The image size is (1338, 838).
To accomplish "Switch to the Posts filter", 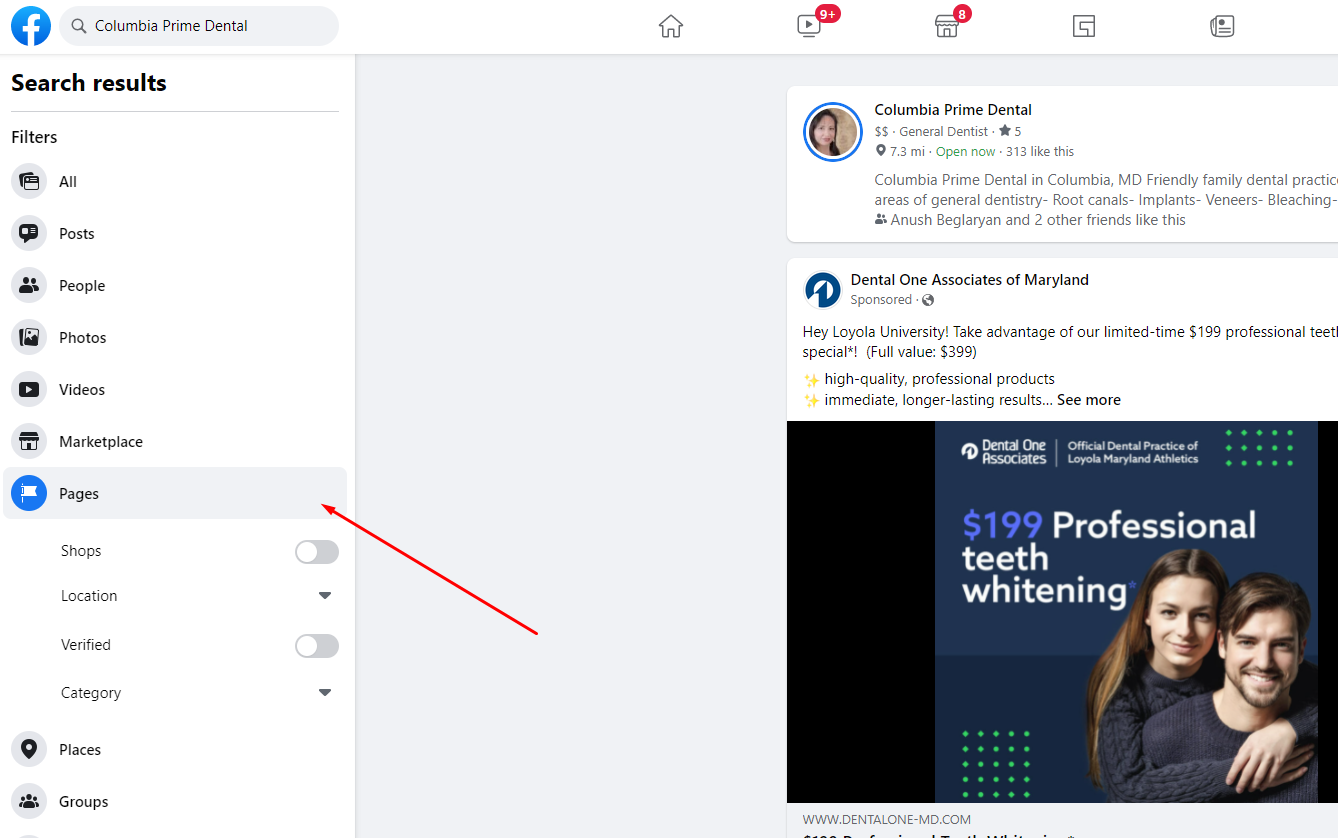I will (76, 233).
